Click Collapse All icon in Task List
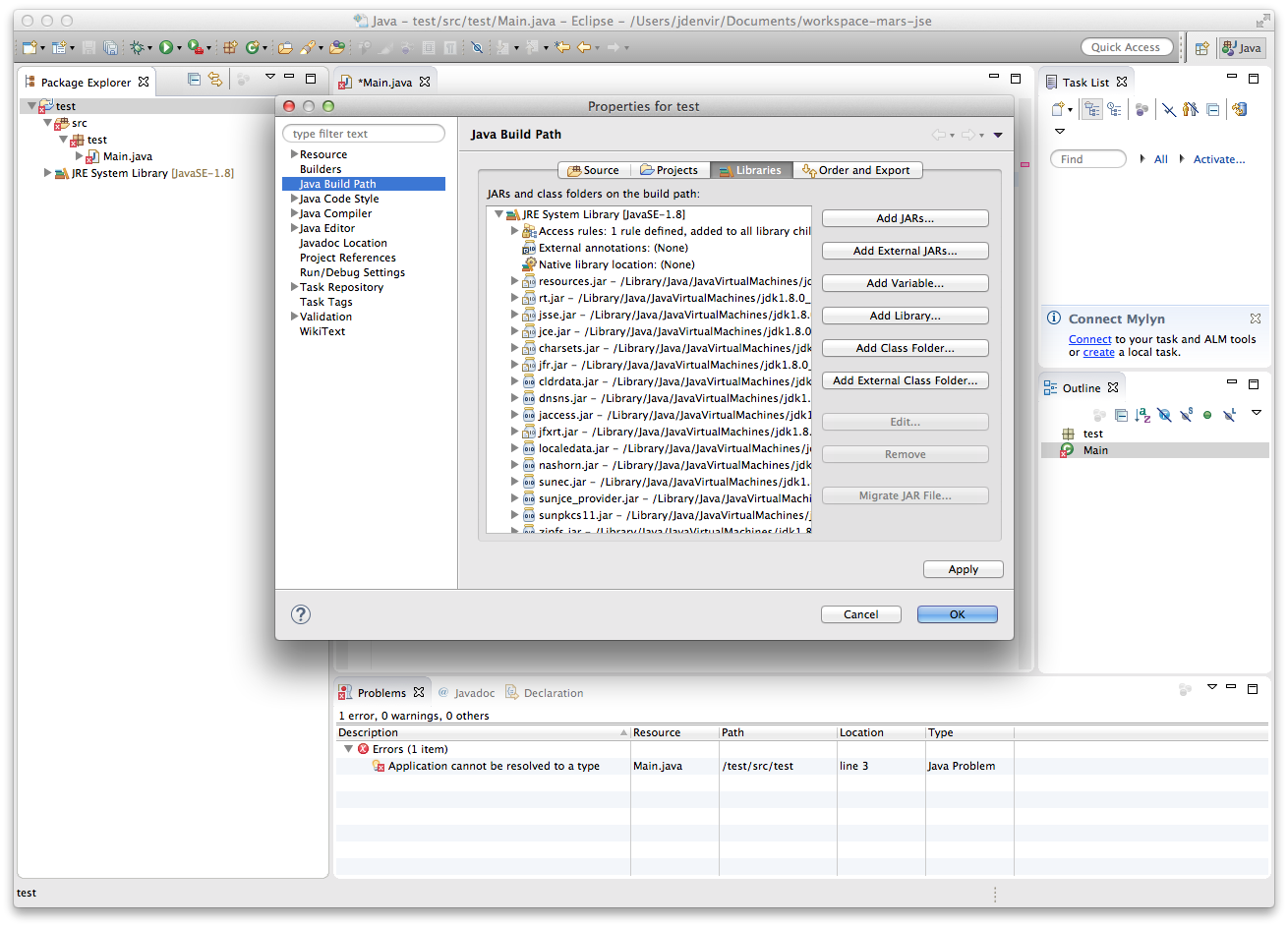The height and width of the screenshot is (927, 1288). [x=1213, y=110]
